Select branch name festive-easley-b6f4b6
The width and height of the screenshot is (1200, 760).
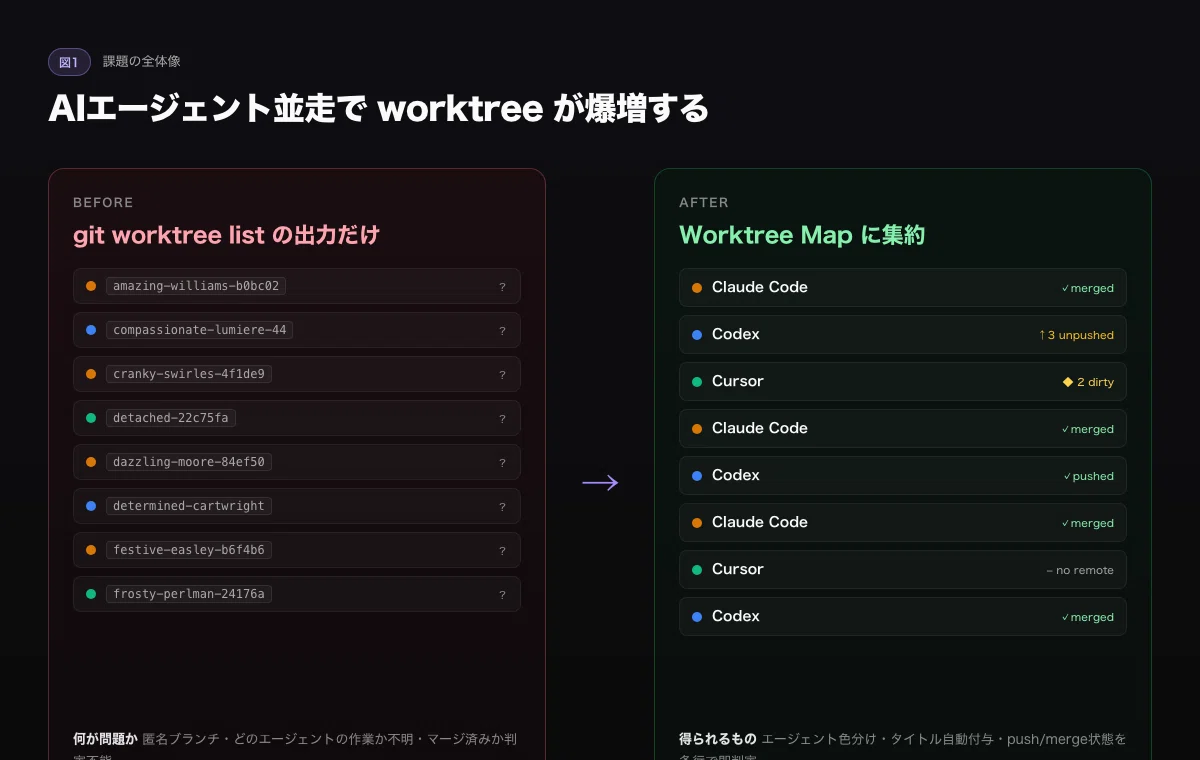tap(189, 550)
